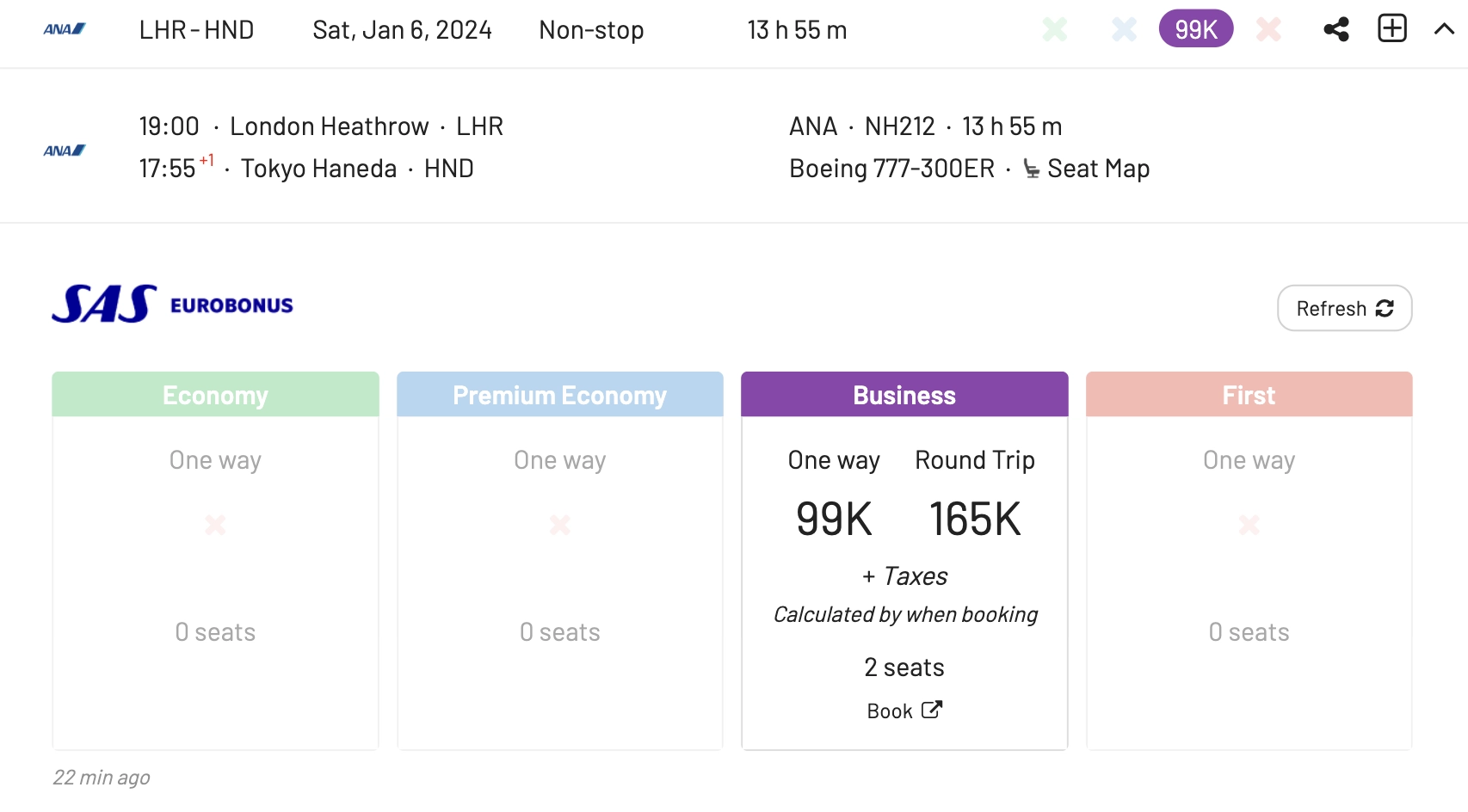The width and height of the screenshot is (1468, 812).
Task: Click the share icon in the flight header
Action: tap(1336, 29)
